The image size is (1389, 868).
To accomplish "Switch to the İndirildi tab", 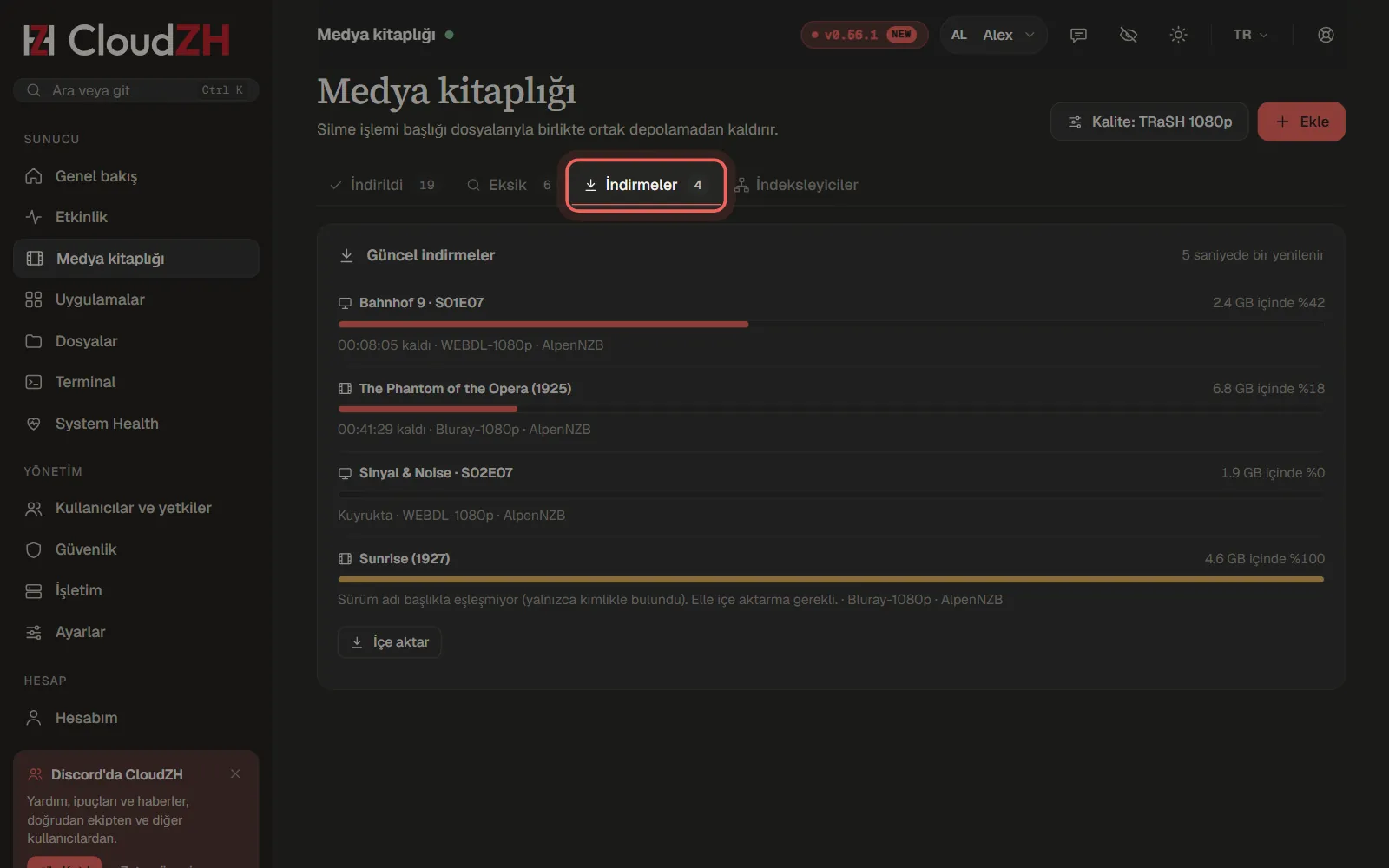I will click(x=382, y=185).
